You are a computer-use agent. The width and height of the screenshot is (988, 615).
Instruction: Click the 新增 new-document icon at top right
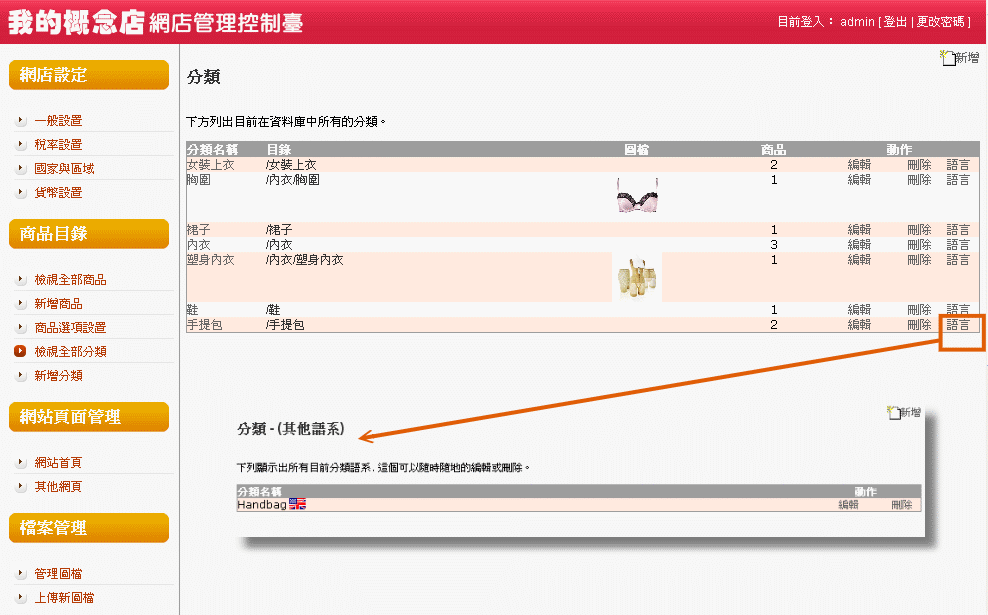click(948, 58)
